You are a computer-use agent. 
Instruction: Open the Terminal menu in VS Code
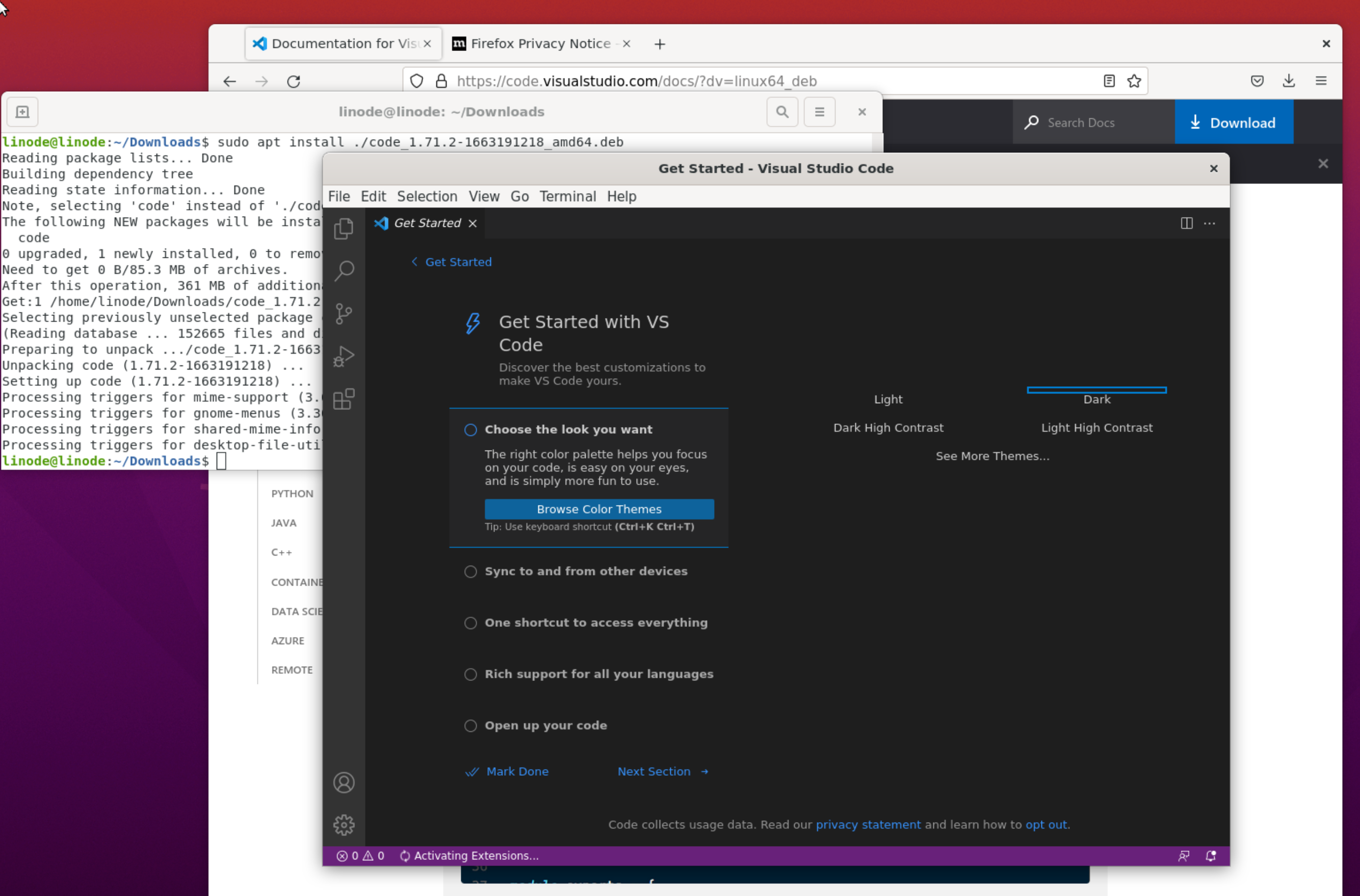click(x=567, y=197)
